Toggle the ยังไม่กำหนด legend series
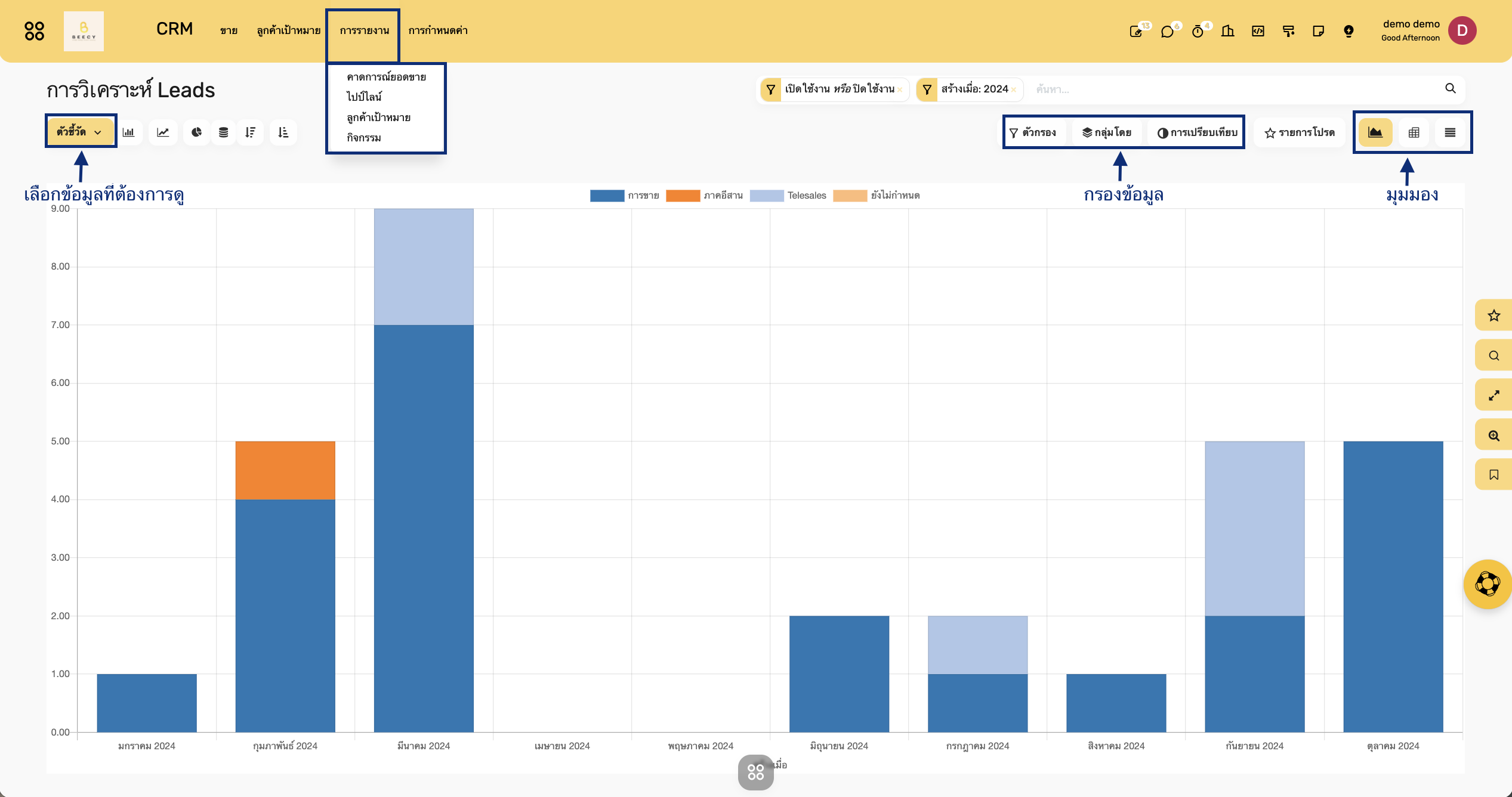Screen dimensions: 1512x797 coord(876,196)
